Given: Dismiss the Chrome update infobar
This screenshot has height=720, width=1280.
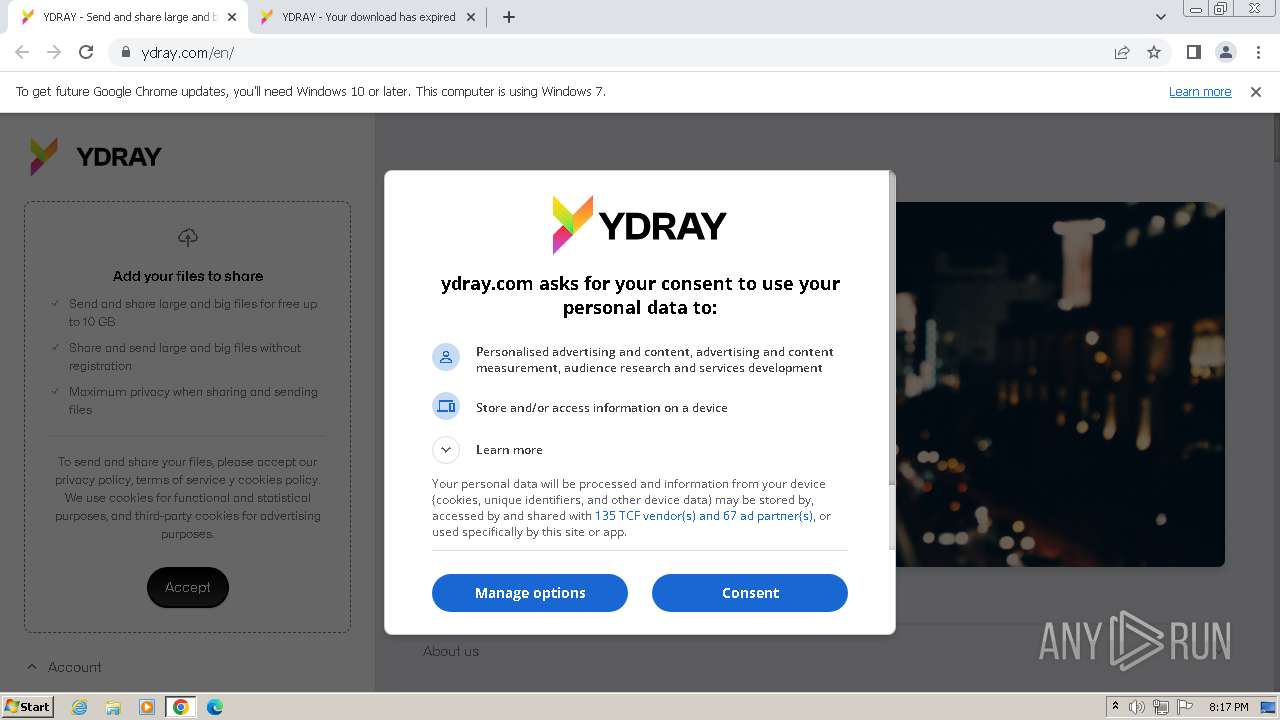Looking at the screenshot, I should pos(1256,92).
